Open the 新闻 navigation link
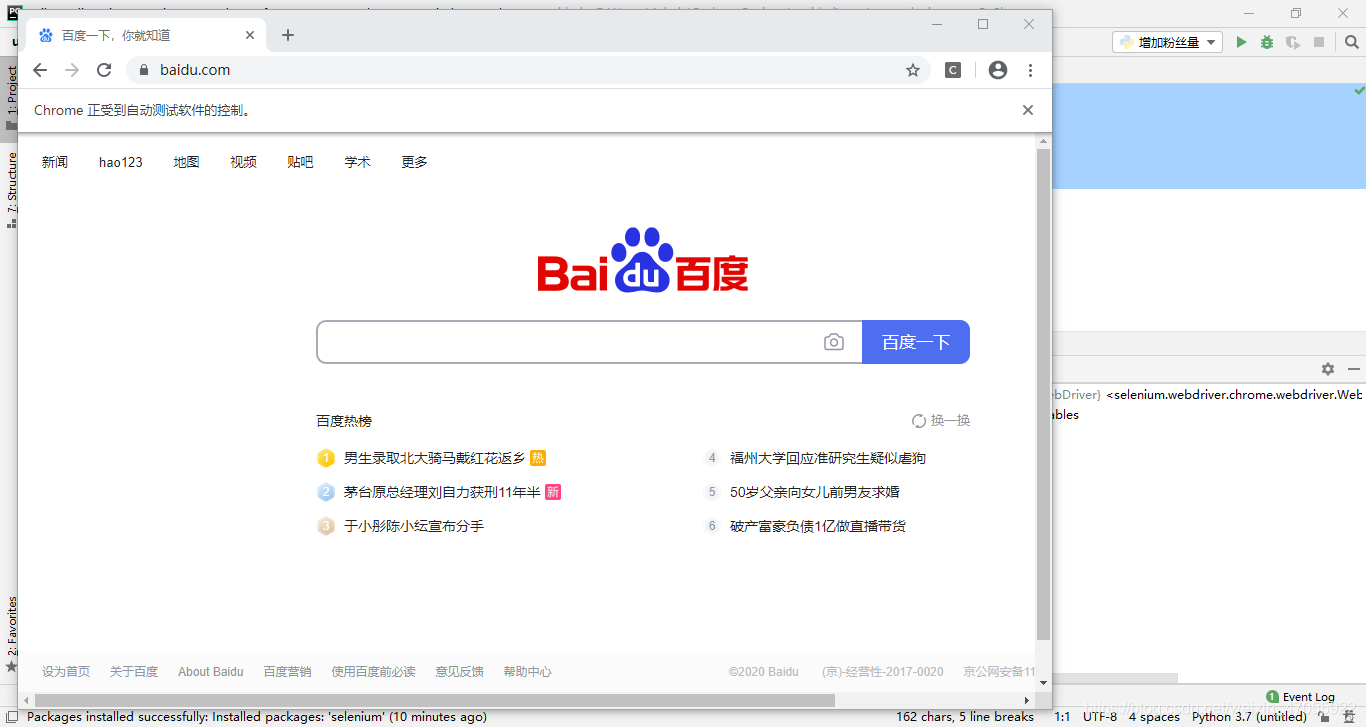This screenshot has width=1366, height=727. [x=55, y=162]
